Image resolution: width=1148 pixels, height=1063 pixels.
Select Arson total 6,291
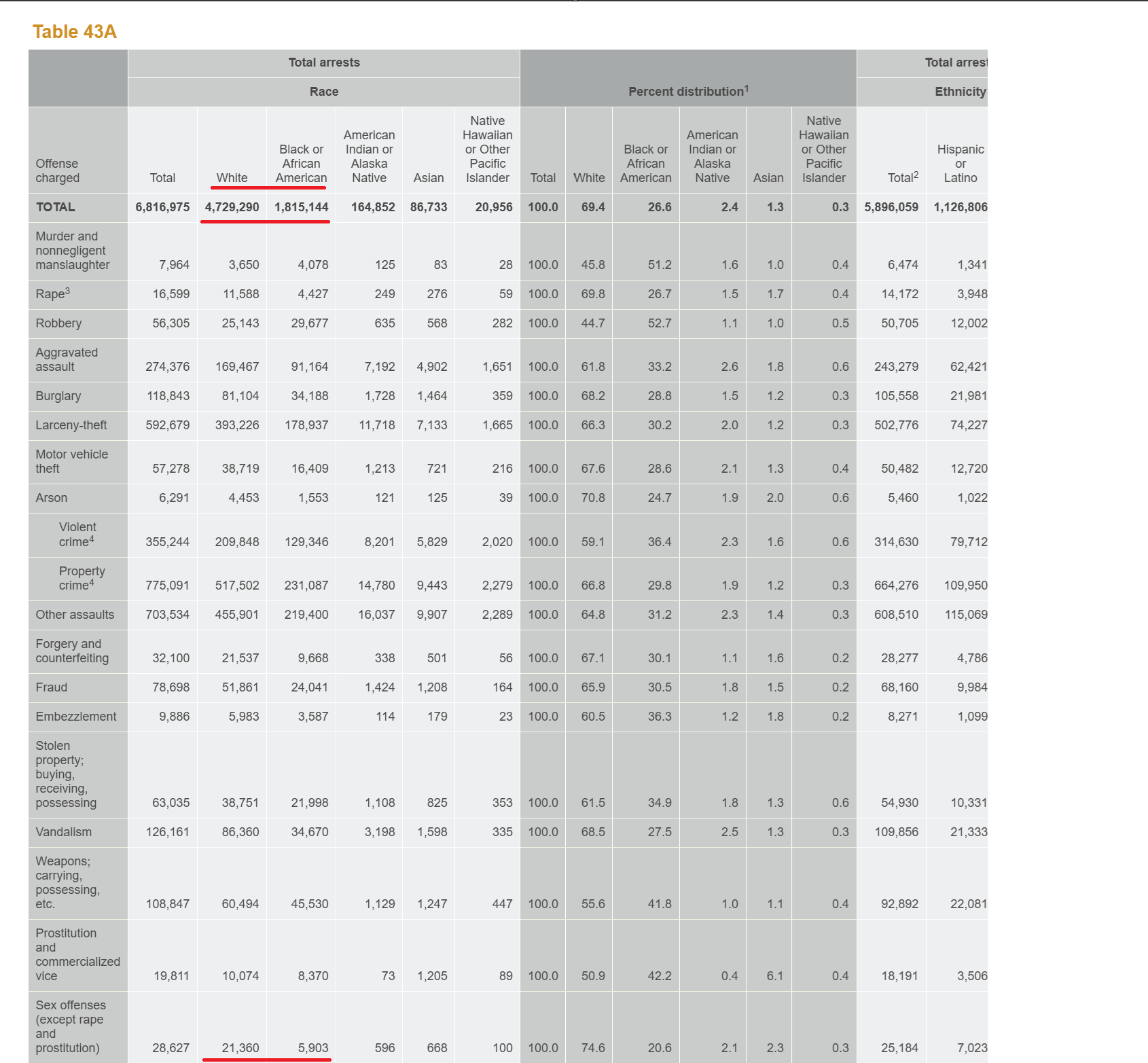[x=174, y=498]
